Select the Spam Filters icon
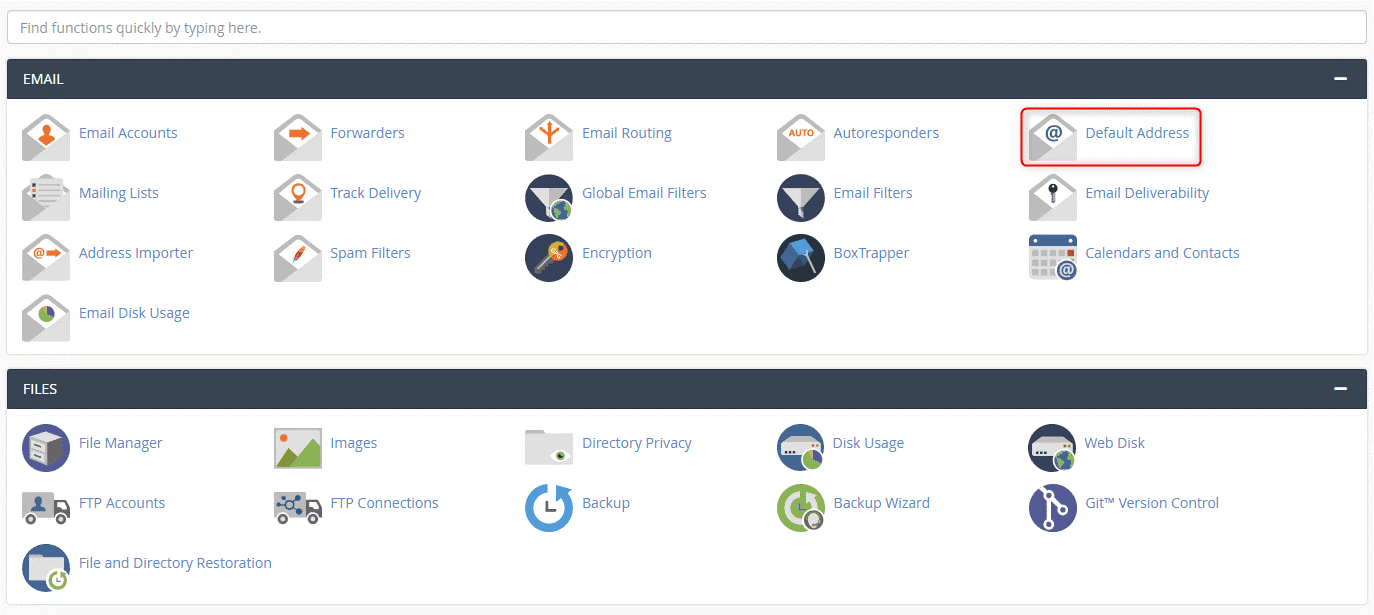1374x615 pixels. click(x=297, y=257)
